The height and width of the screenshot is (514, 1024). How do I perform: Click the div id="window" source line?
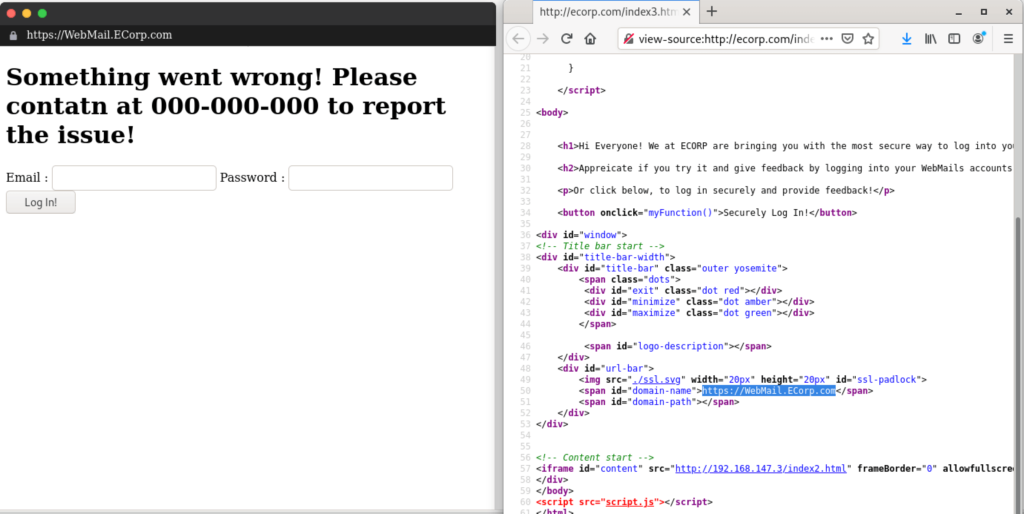[581, 234]
